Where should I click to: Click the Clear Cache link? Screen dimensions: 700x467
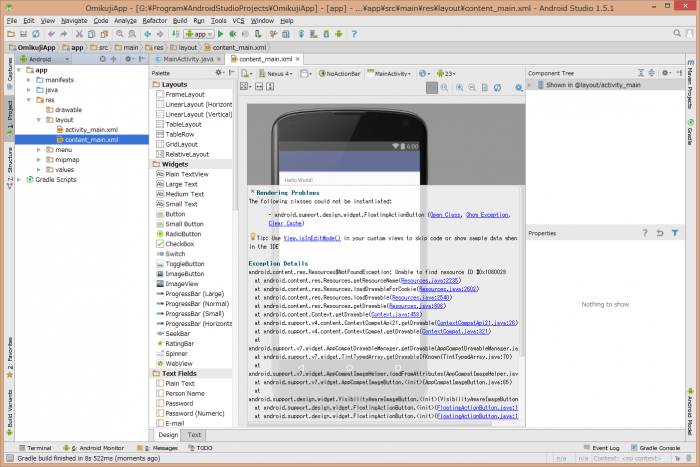tap(285, 223)
